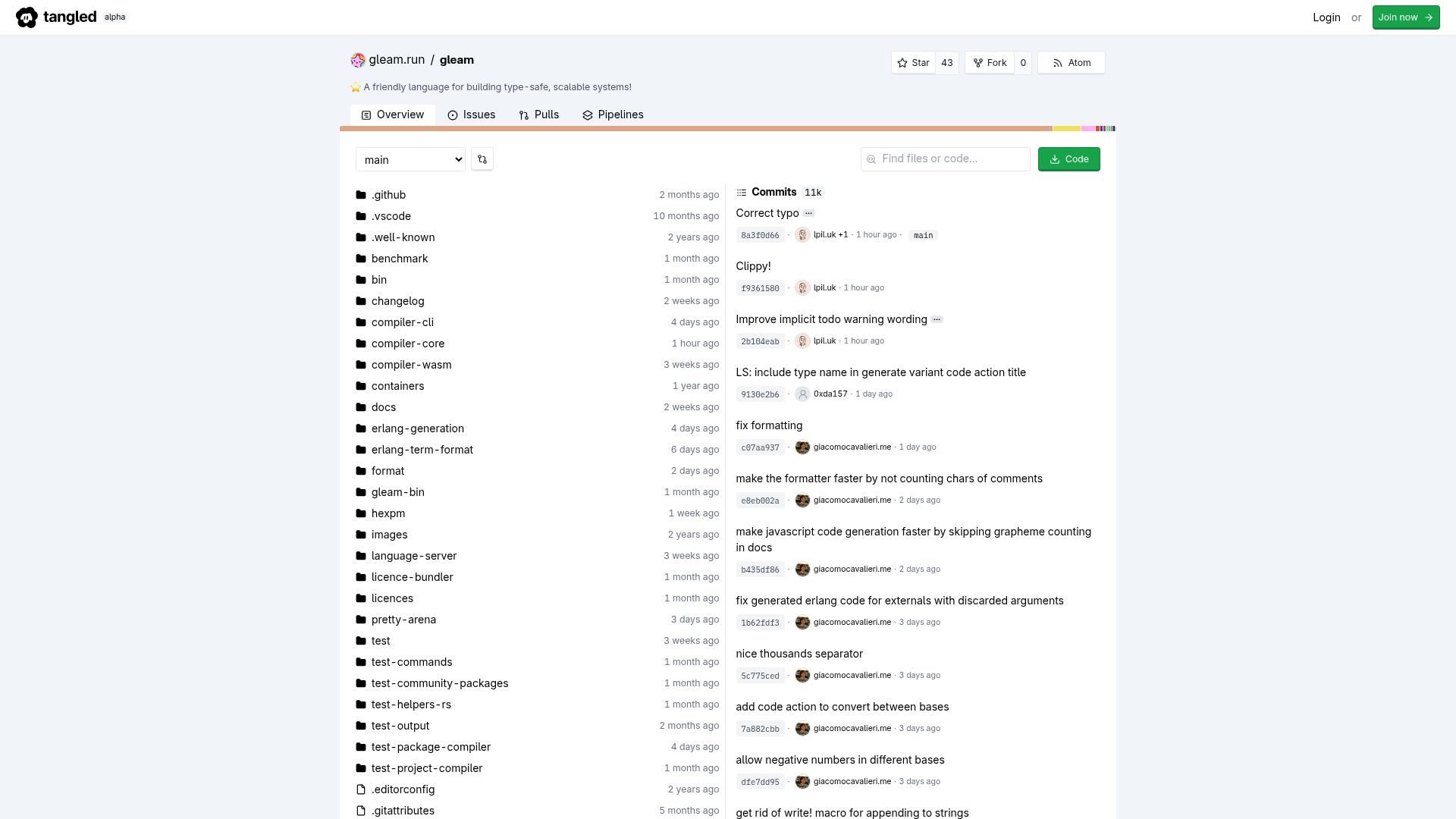This screenshot has height=819, width=1456.
Task: Click the language-server folder icon
Action: pyautogui.click(x=361, y=556)
